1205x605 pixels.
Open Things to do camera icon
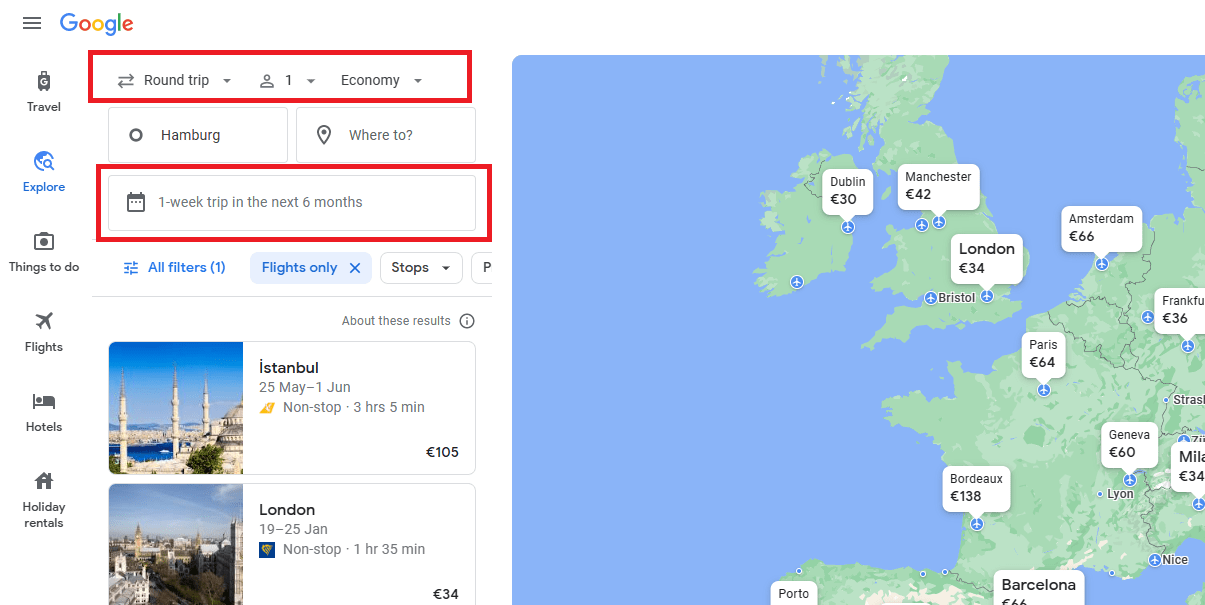[44, 241]
